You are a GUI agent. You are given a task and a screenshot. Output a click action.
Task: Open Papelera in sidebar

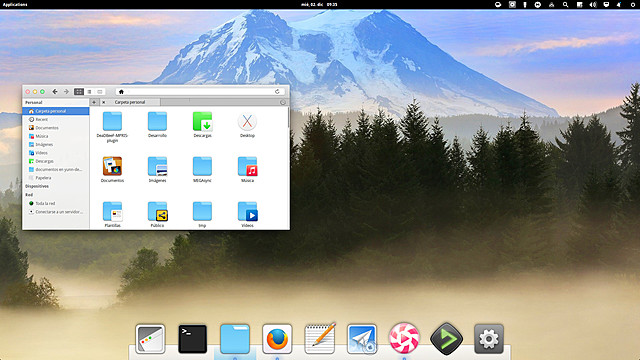tap(56, 178)
